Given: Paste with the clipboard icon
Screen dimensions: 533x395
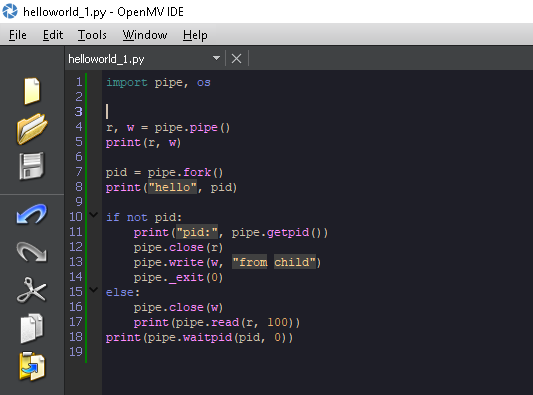Looking at the screenshot, I should point(32,366).
